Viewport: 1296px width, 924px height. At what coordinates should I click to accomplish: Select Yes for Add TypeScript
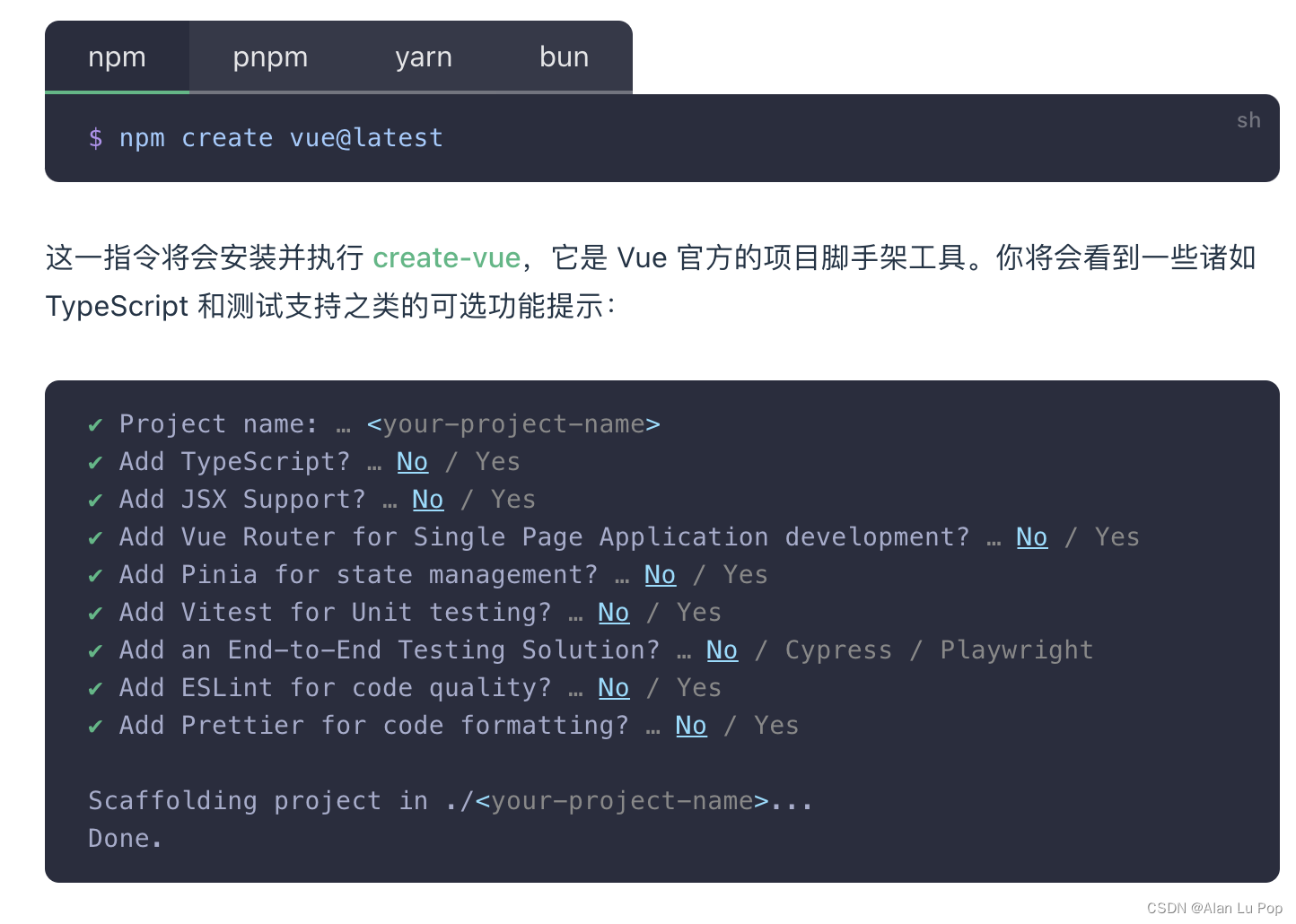point(496,461)
